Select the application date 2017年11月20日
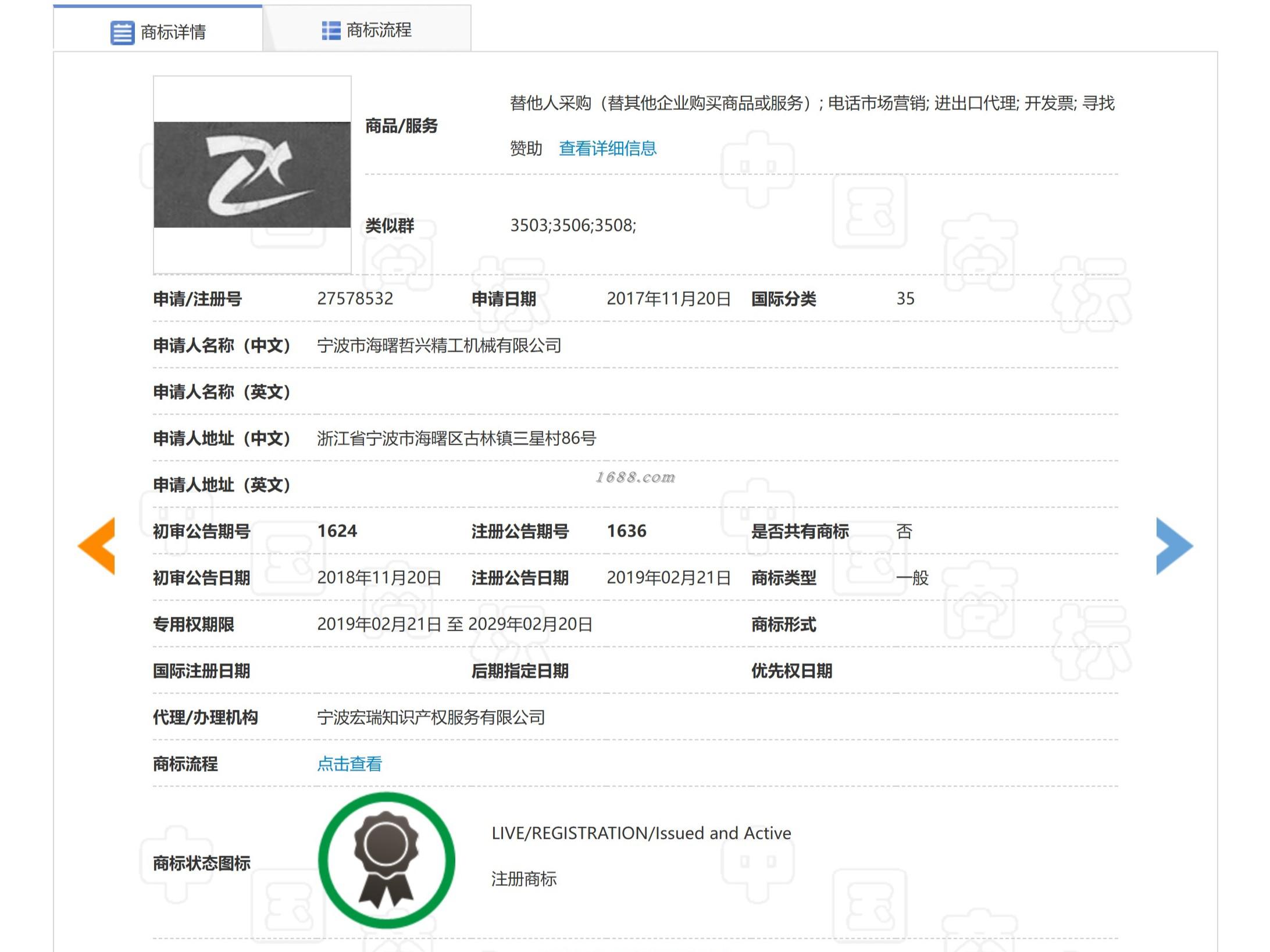The width and height of the screenshot is (1270, 952). 669,299
